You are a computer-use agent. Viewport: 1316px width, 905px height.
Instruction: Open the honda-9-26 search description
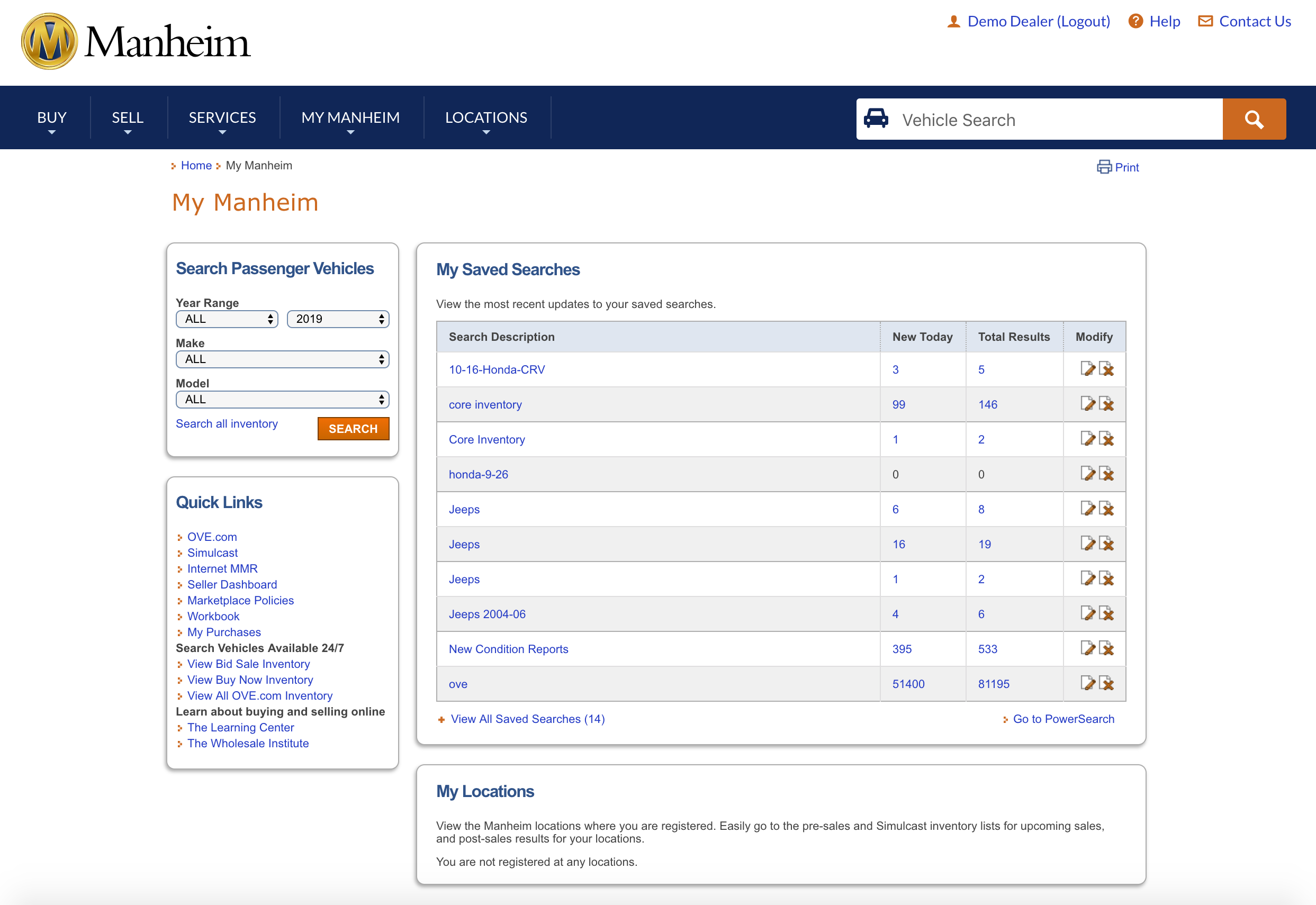(x=478, y=474)
